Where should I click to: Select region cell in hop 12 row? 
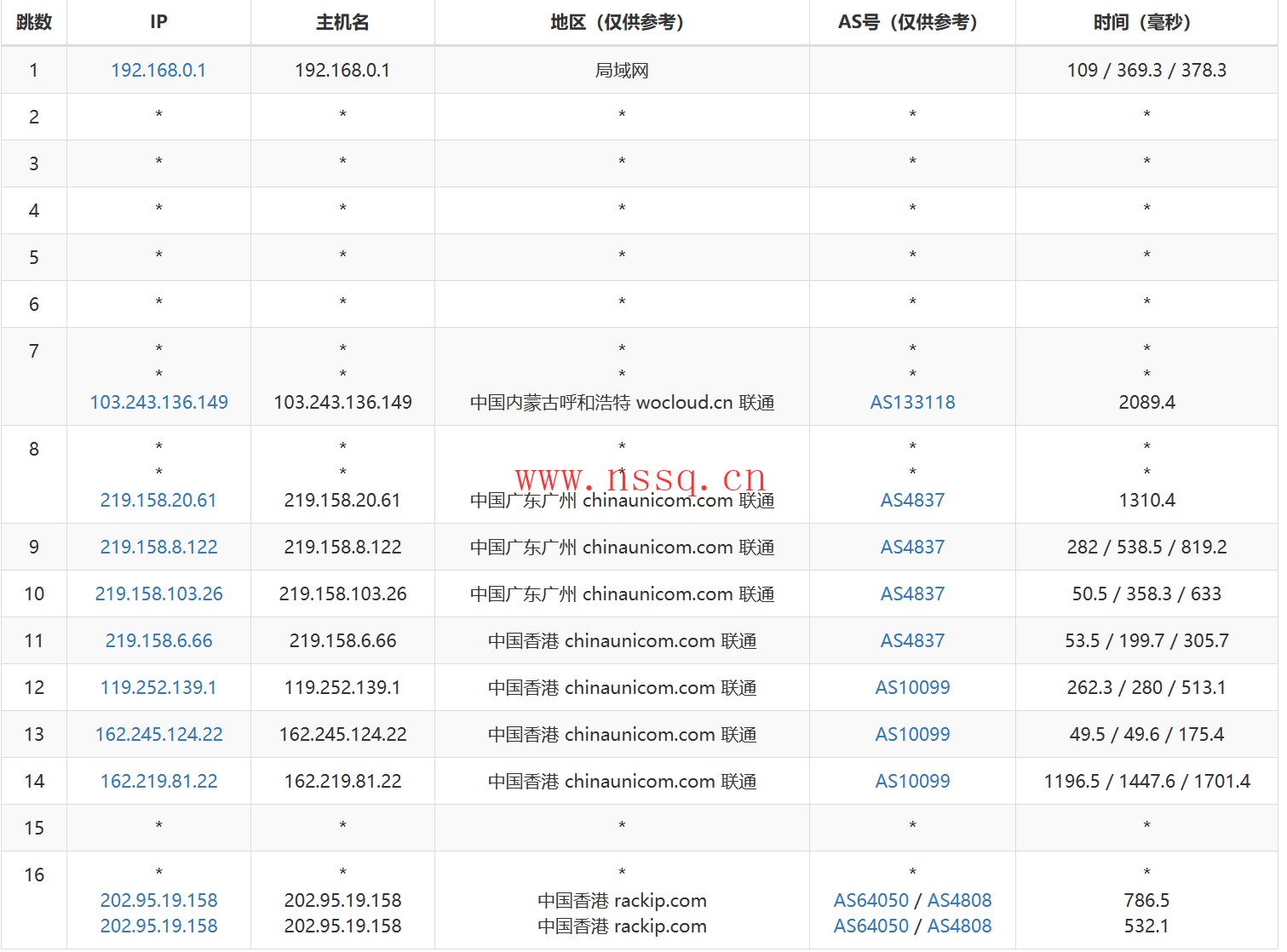pyautogui.click(x=622, y=687)
